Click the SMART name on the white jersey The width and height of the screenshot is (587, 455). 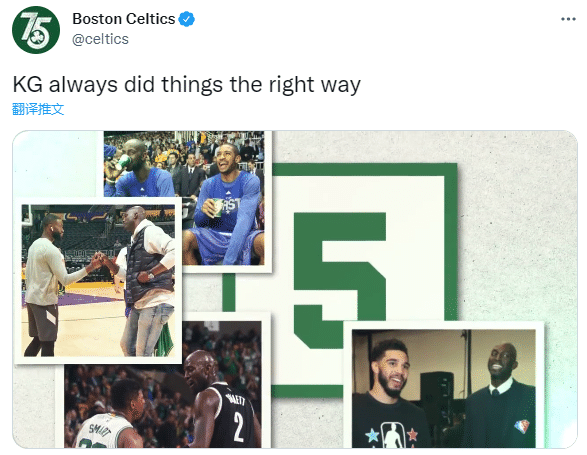coord(100,429)
